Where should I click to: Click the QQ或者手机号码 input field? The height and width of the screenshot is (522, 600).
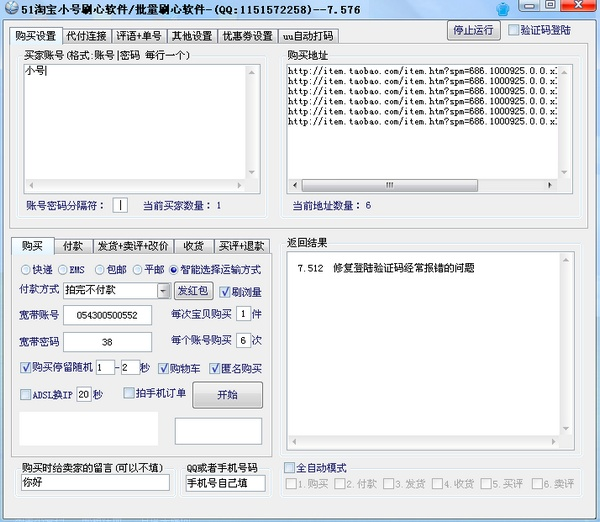(225, 483)
